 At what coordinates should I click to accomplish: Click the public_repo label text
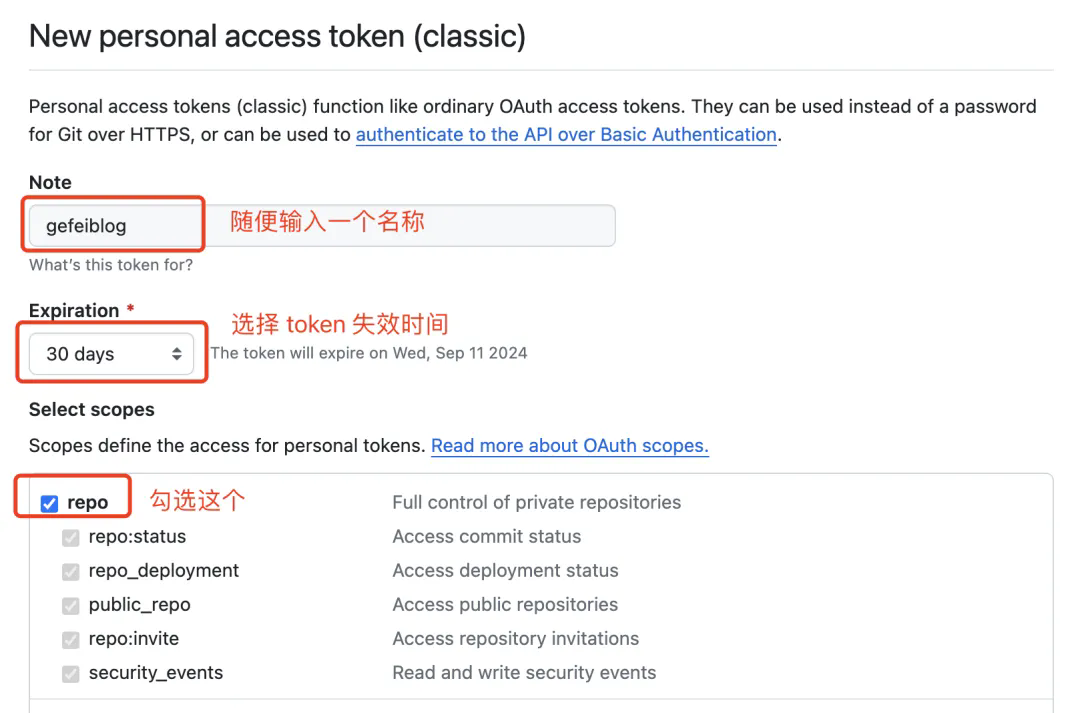click(139, 605)
